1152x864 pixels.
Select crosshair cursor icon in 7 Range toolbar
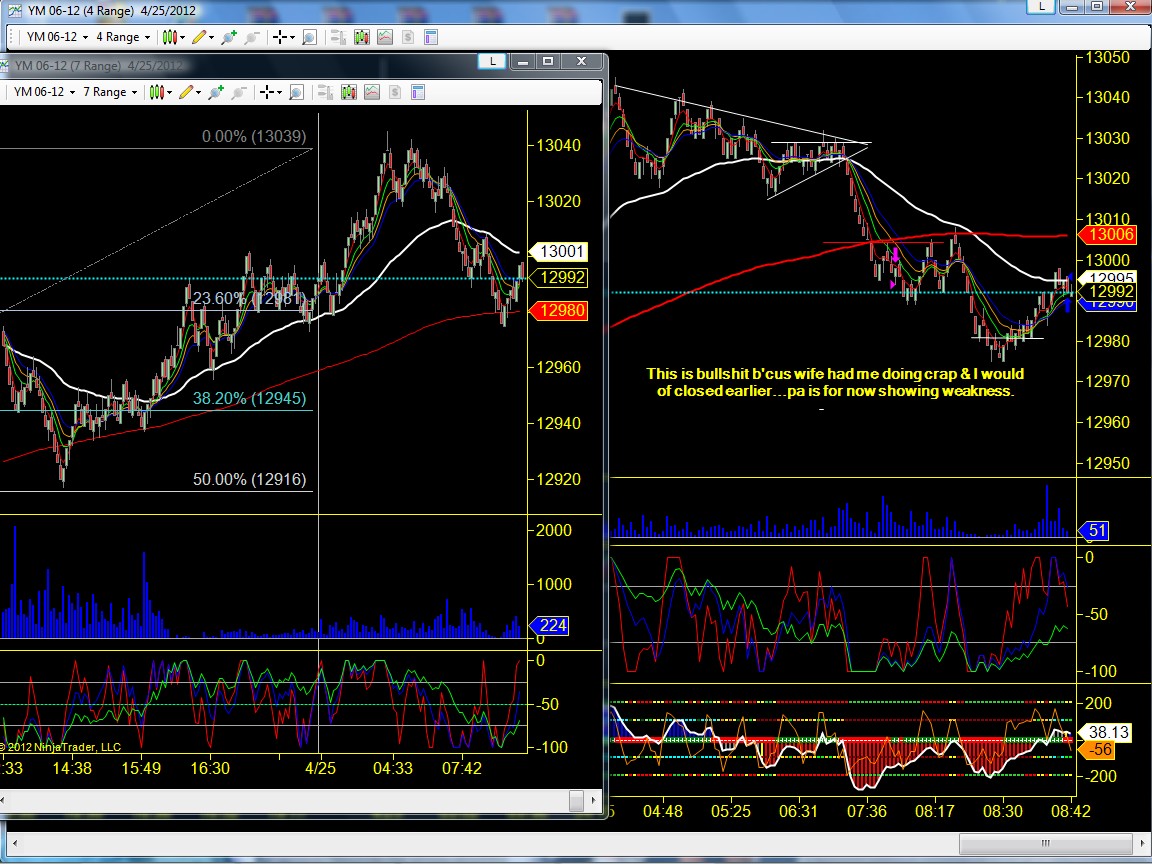[x=267, y=92]
